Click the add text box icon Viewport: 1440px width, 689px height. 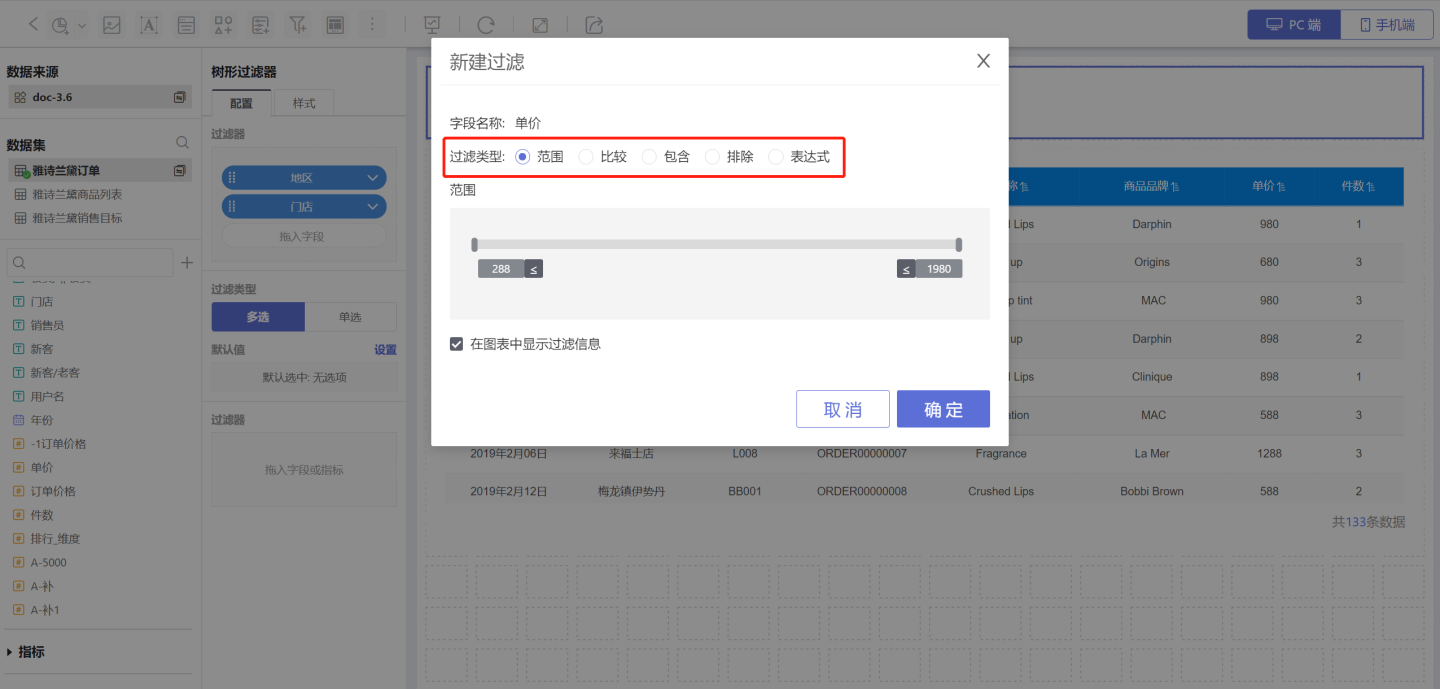point(149,25)
